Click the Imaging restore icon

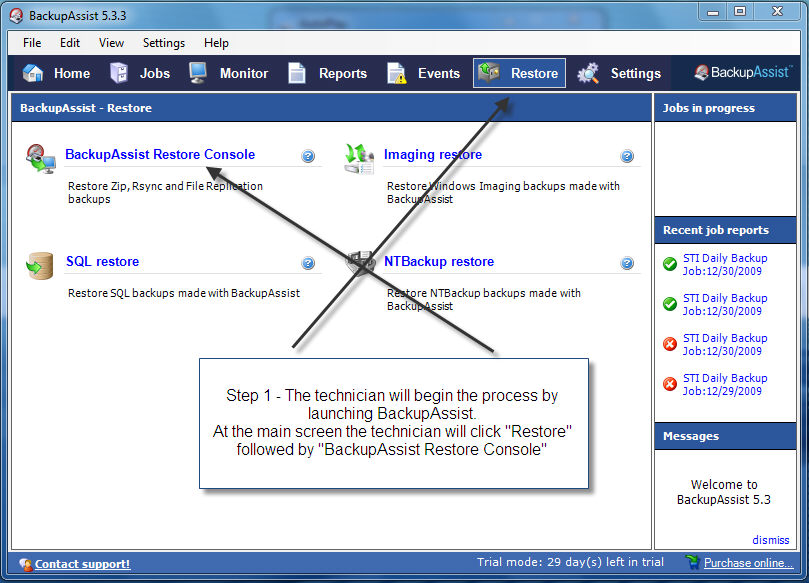(359, 159)
